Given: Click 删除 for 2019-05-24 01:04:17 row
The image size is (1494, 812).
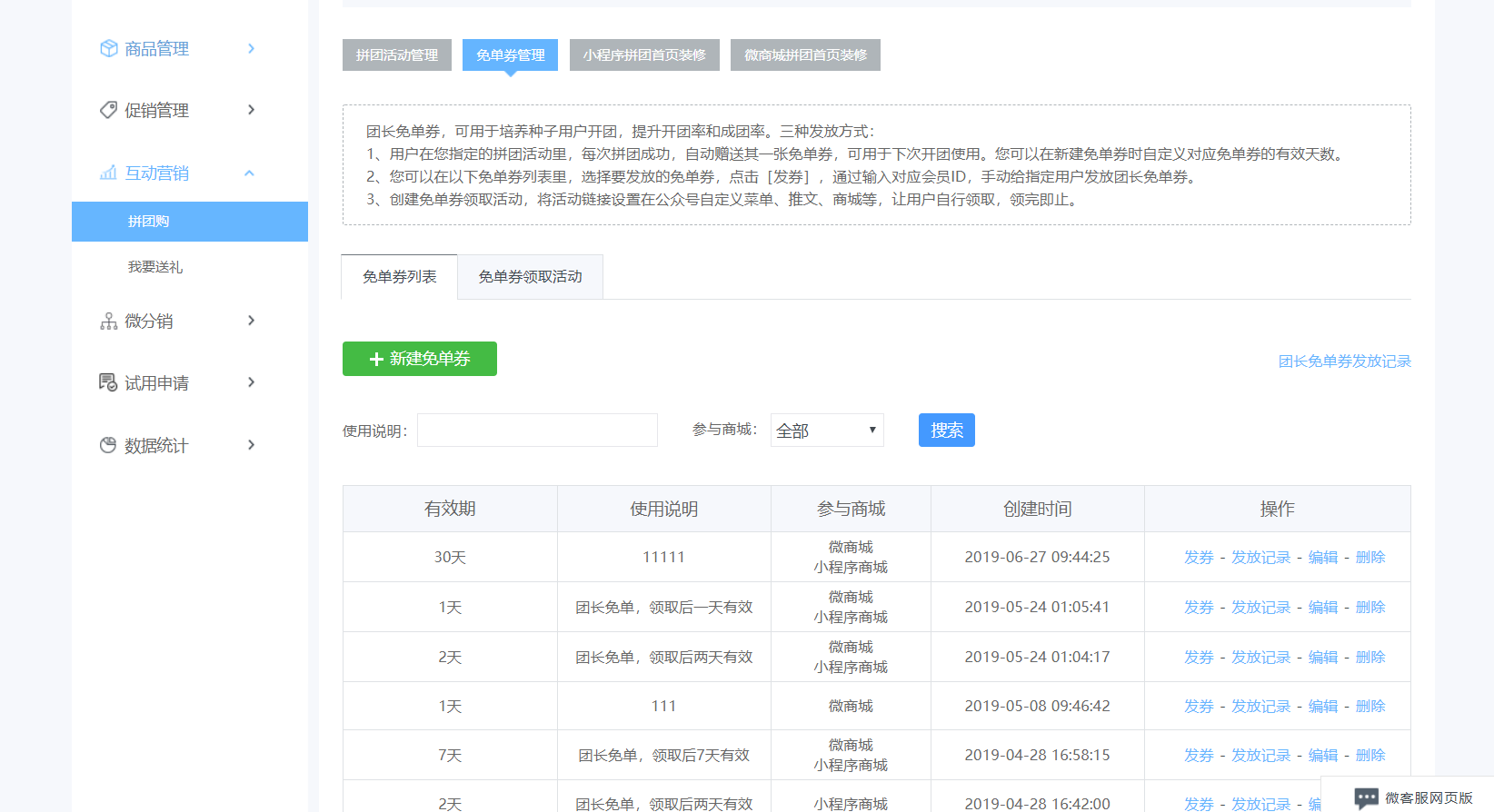Looking at the screenshot, I should (1370, 658).
